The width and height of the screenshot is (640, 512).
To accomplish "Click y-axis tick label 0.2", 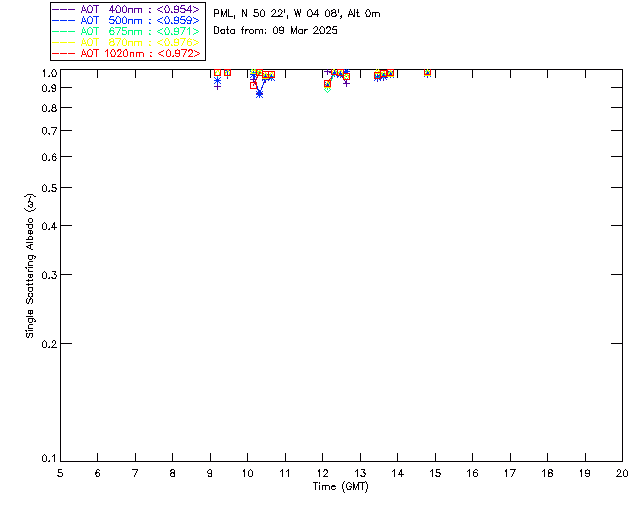I will (49, 344).
